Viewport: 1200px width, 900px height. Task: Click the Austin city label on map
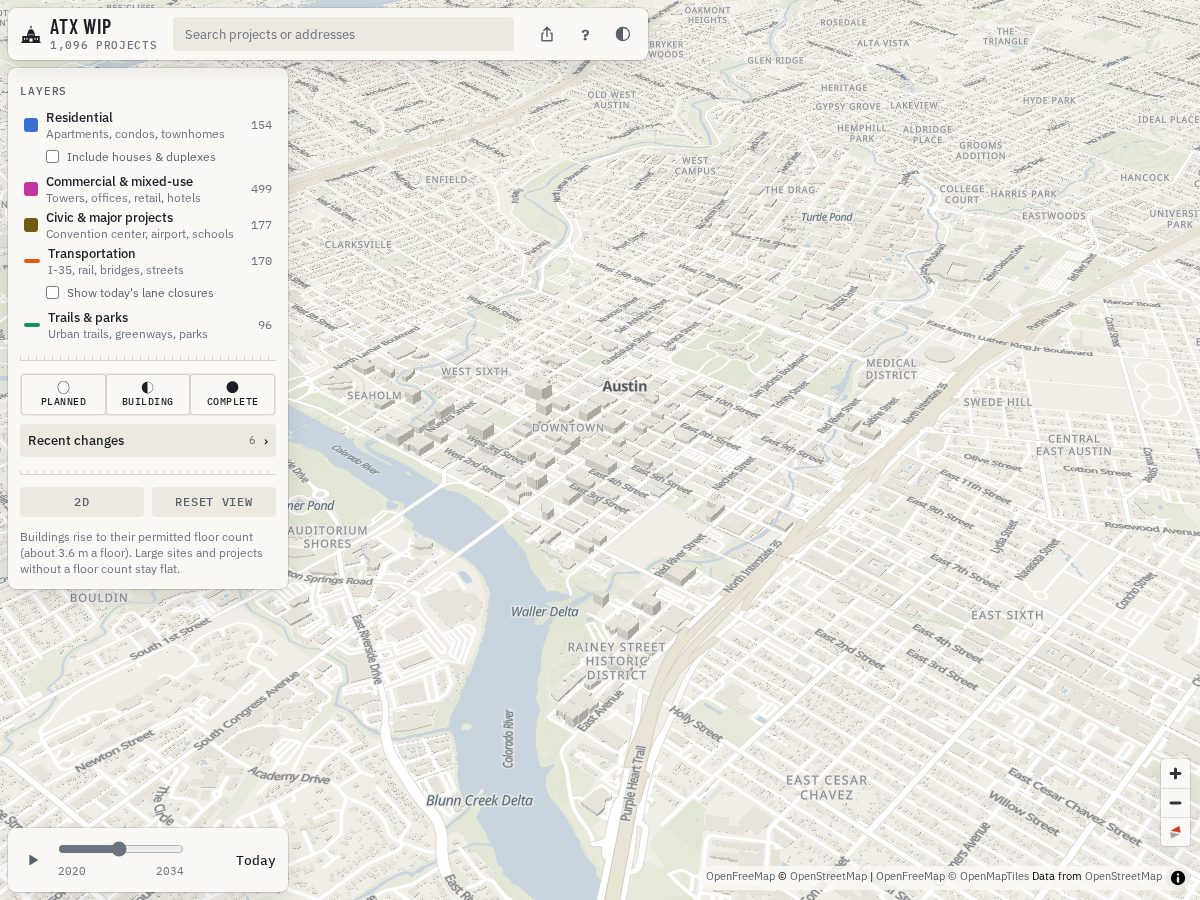click(x=625, y=386)
